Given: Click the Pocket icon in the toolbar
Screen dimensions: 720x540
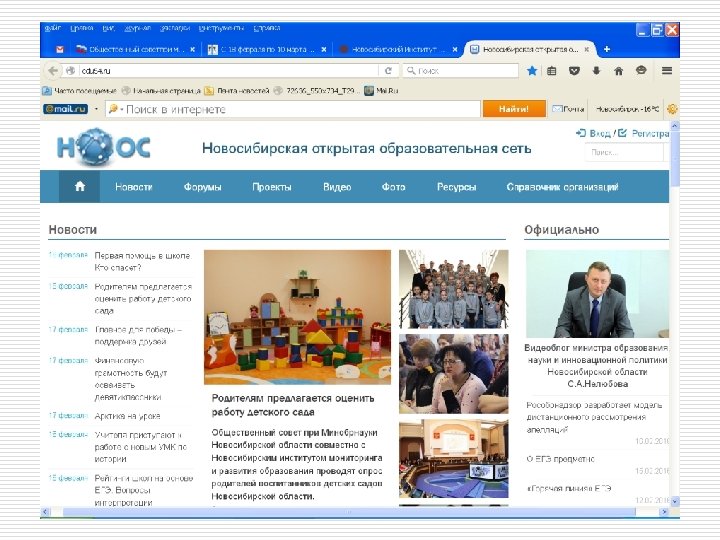Looking at the screenshot, I should click(574, 71).
